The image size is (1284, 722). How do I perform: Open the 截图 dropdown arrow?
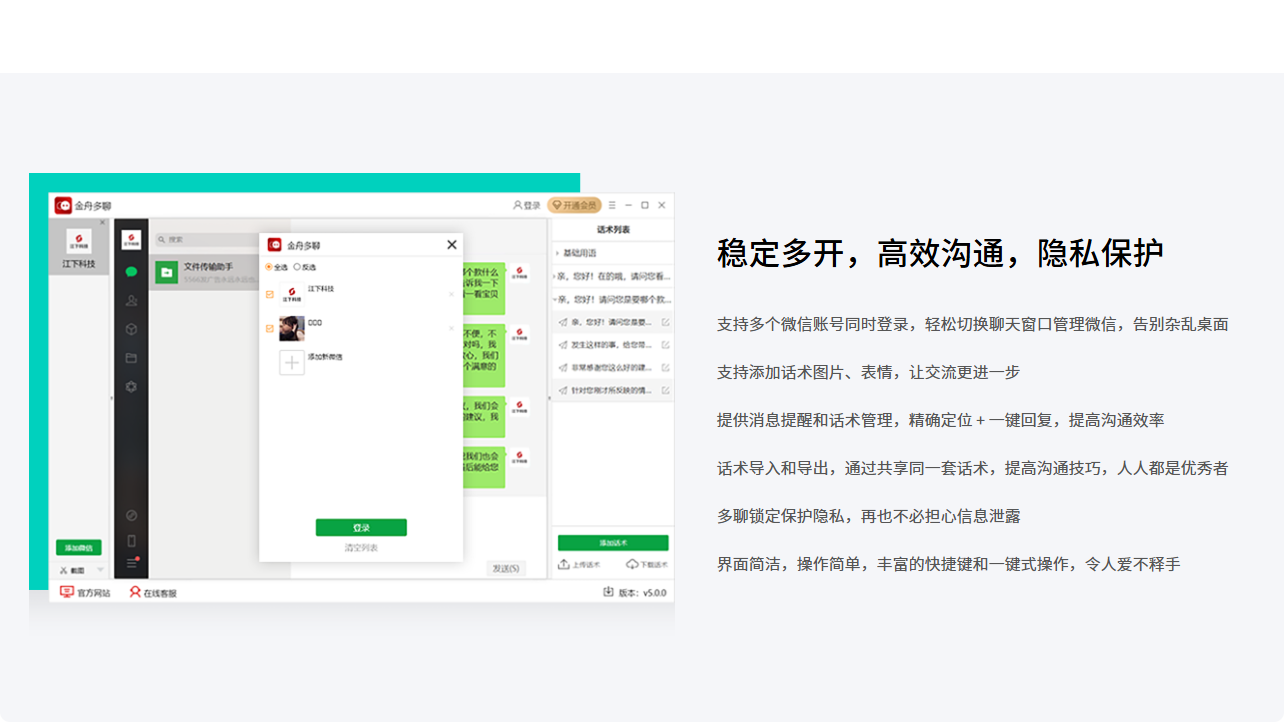(x=100, y=570)
